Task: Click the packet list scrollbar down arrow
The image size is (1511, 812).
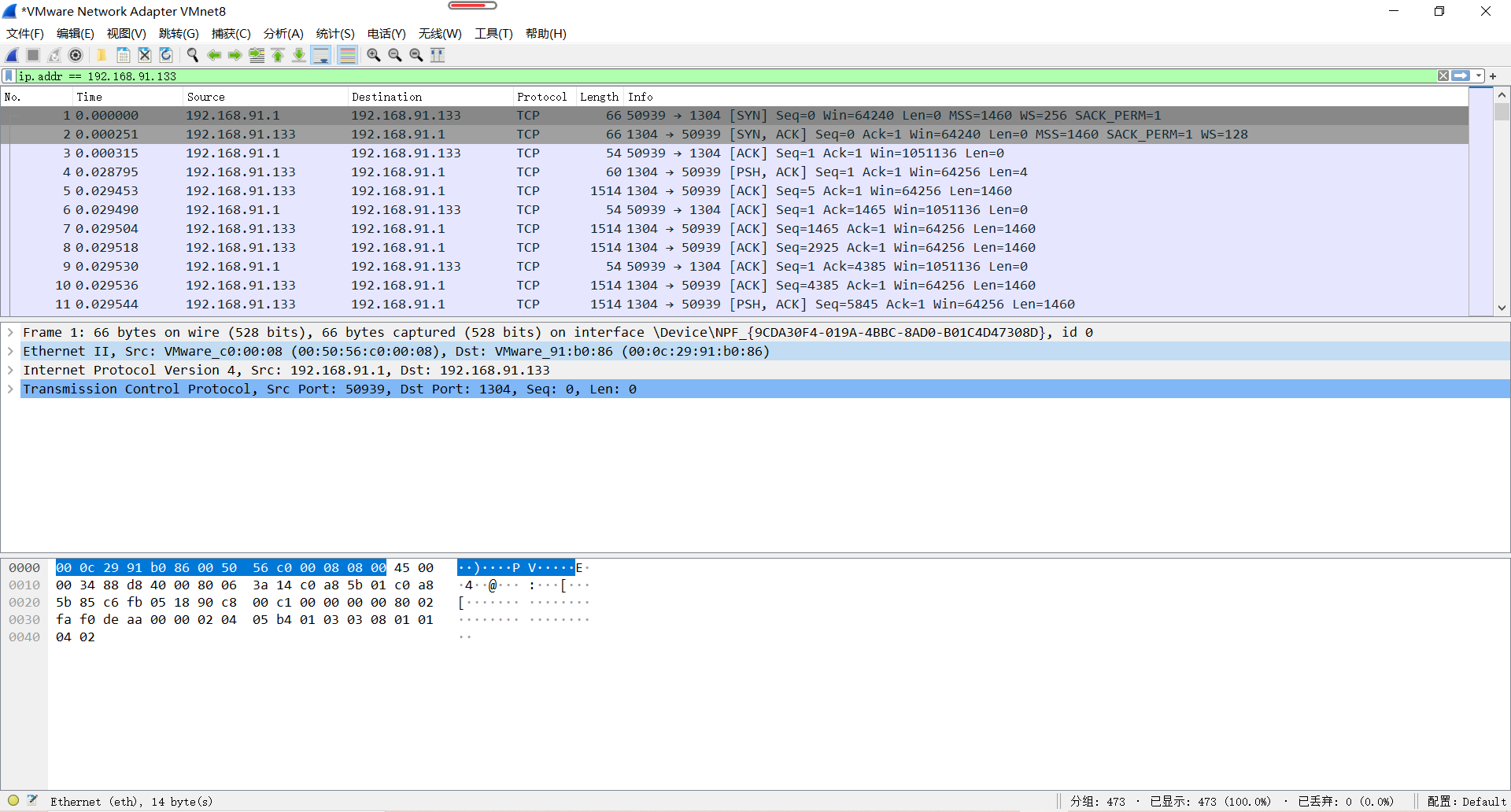Action: (1502, 308)
